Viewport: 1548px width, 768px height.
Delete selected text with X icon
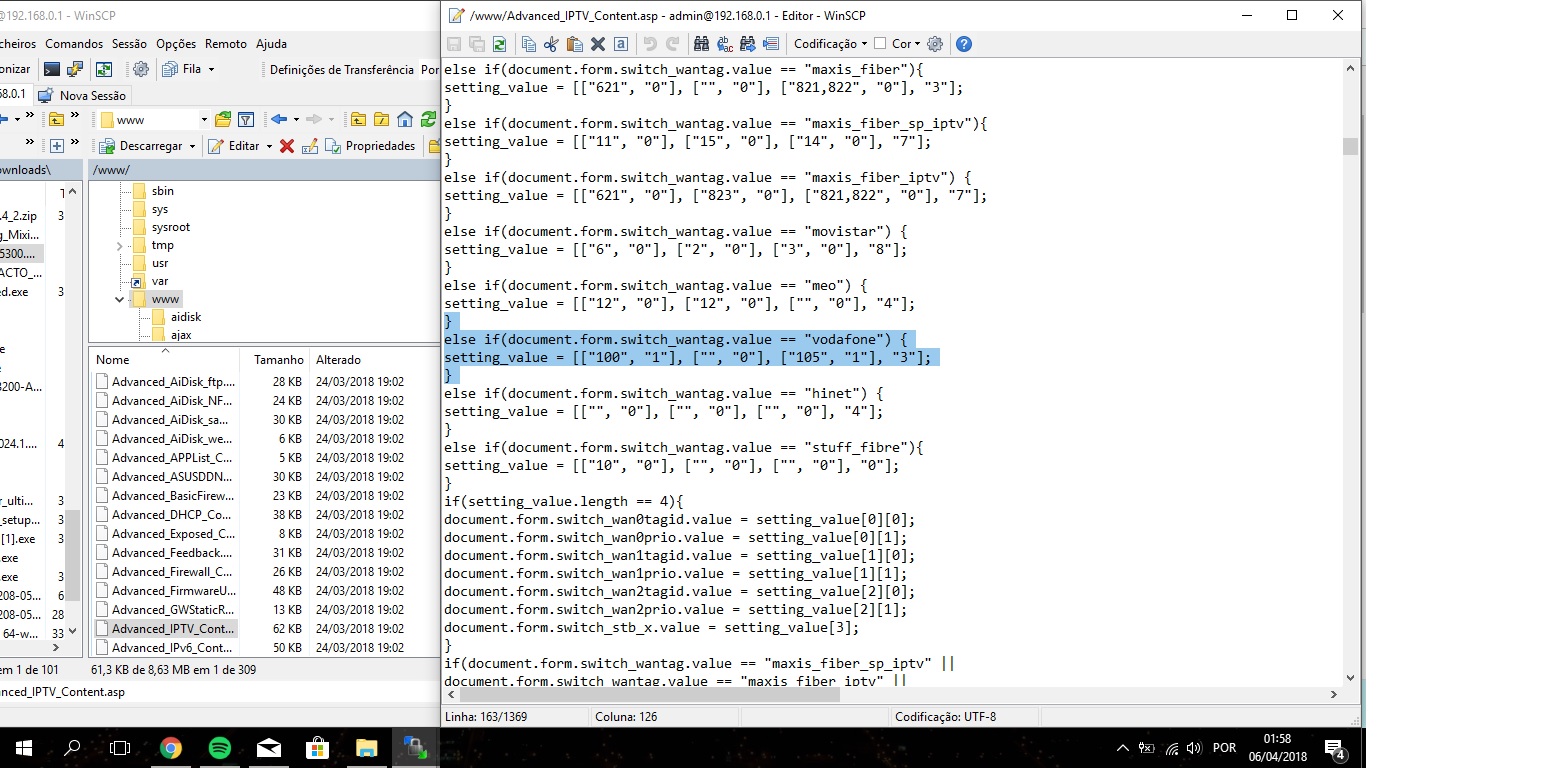click(598, 44)
